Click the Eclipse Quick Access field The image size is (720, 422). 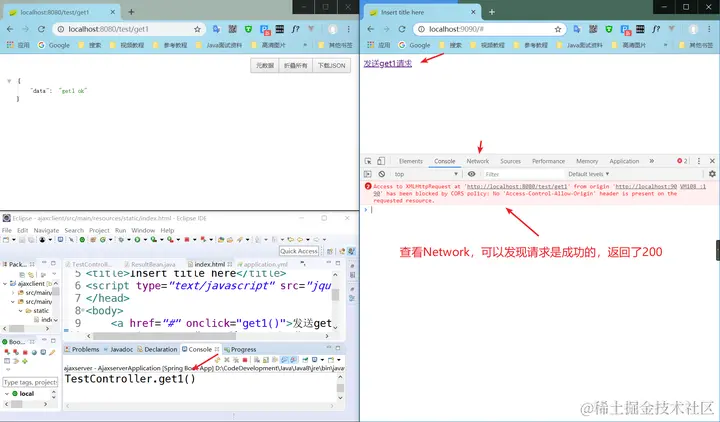click(x=299, y=251)
